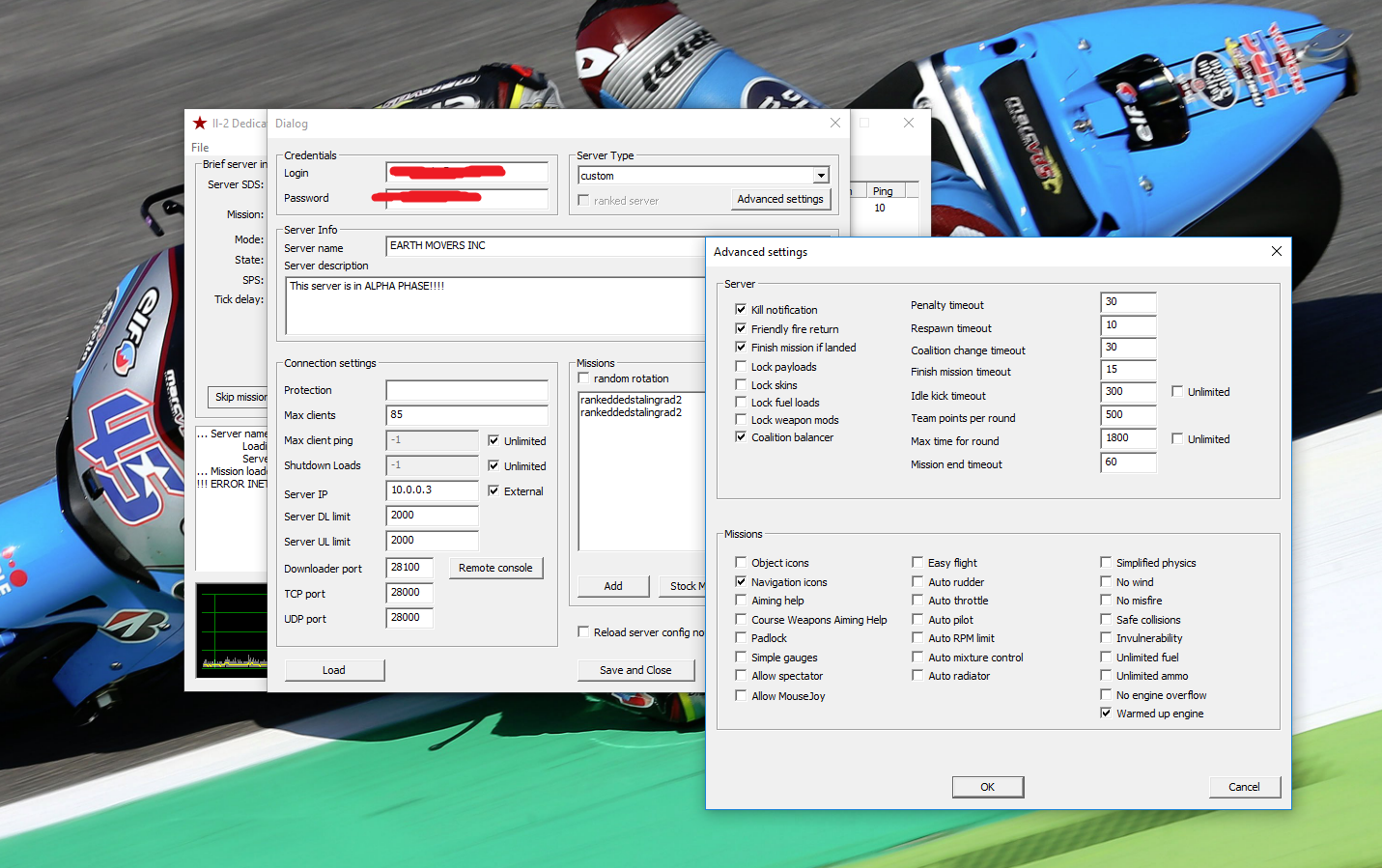Uncheck Coalition balancer
This screenshot has height=868, width=1382.
741,436
